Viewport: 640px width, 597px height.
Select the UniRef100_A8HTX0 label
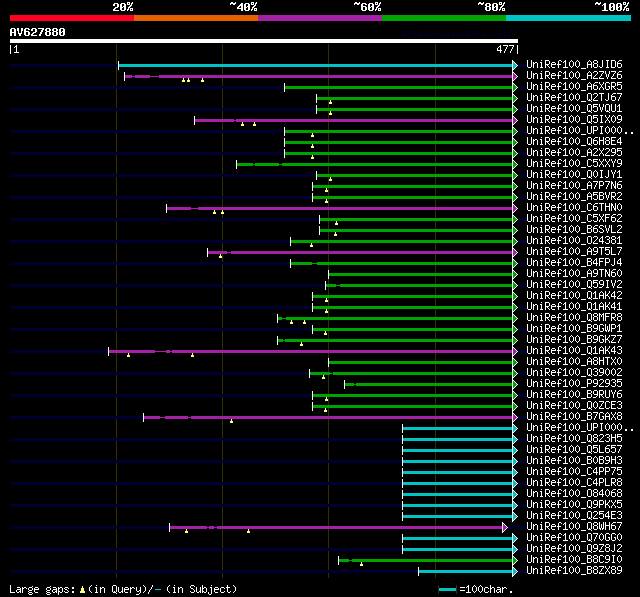coord(574,362)
